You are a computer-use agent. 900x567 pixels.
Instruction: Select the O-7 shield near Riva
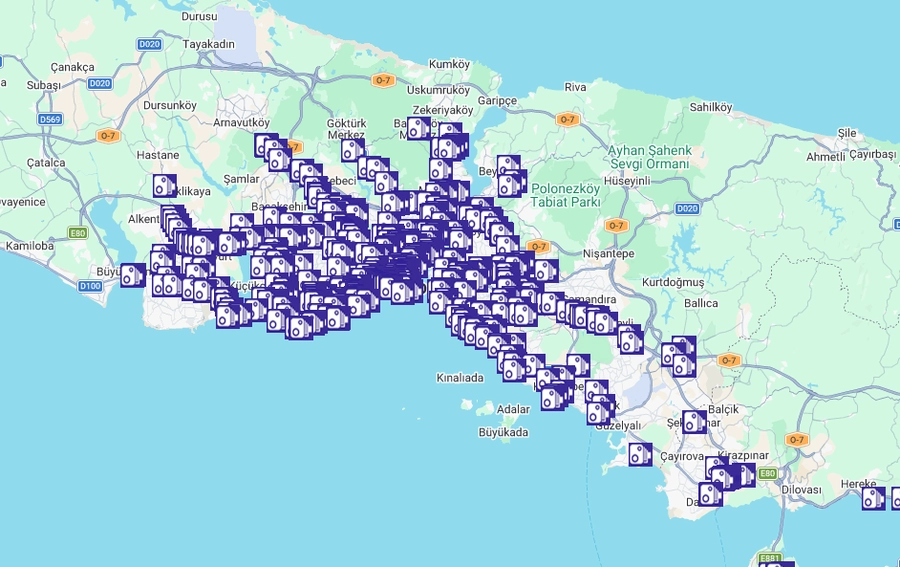pos(567,119)
